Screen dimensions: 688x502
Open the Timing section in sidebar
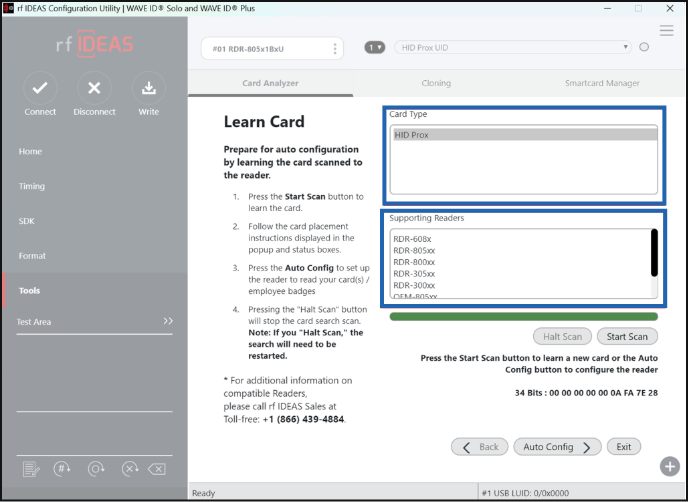point(32,186)
